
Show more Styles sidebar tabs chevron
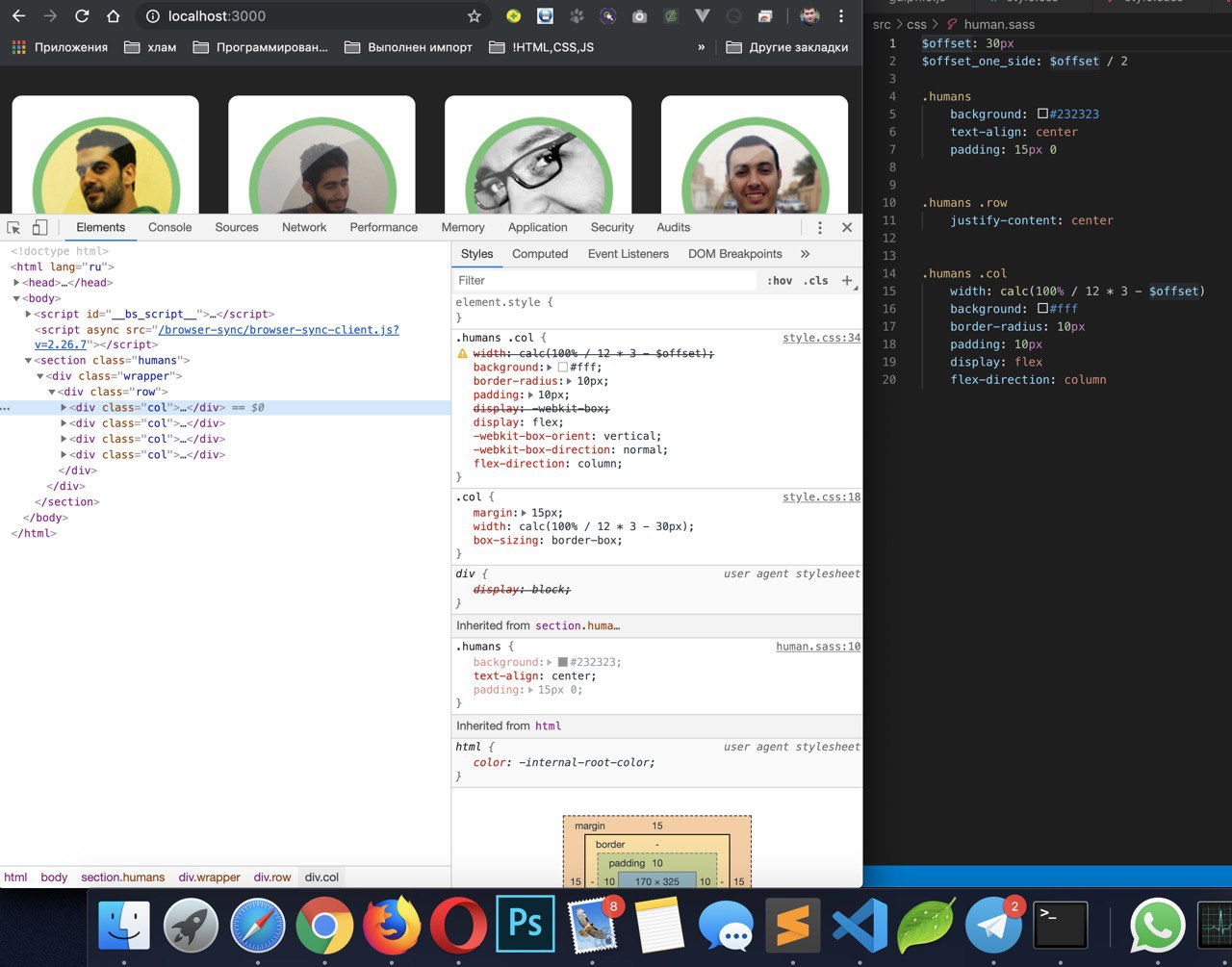pyautogui.click(x=805, y=254)
